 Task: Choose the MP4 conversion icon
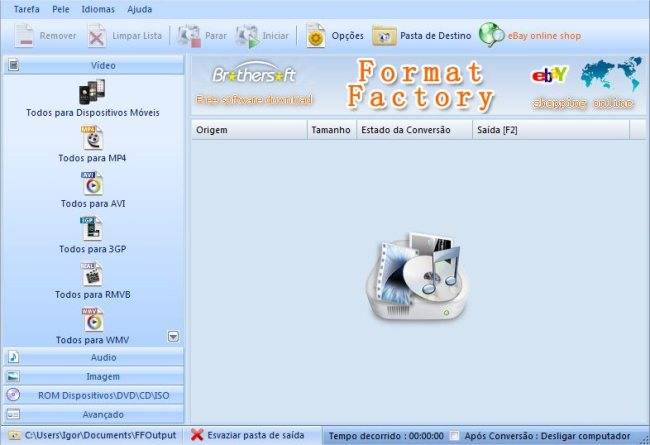point(92,138)
